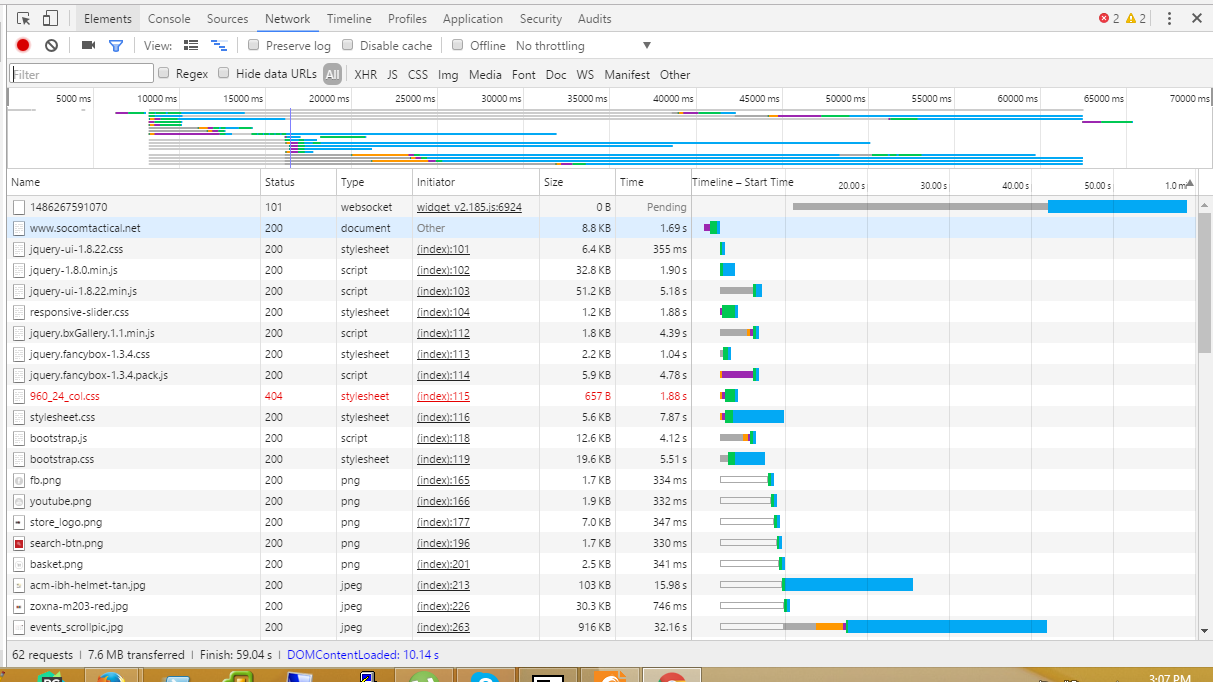Viewport: 1213px width, 682px height.
Task: Check the Disable cache option
Action: [348, 45]
